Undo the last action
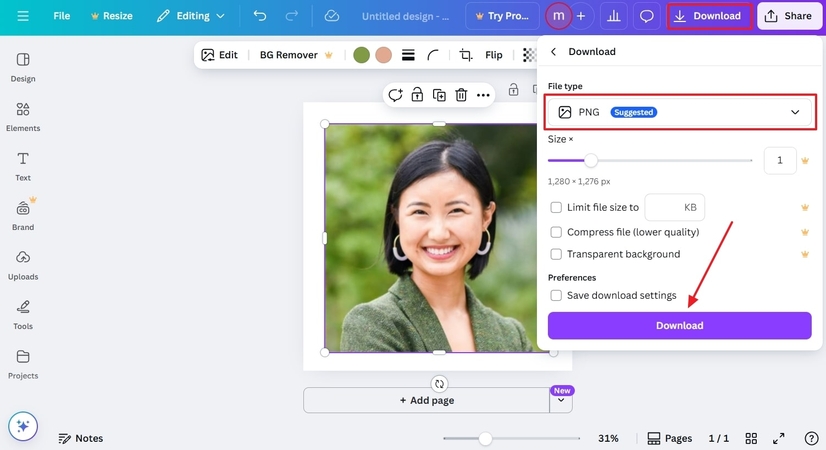Image resolution: width=826 pixels, height=450 pixels. click(260, 16)
